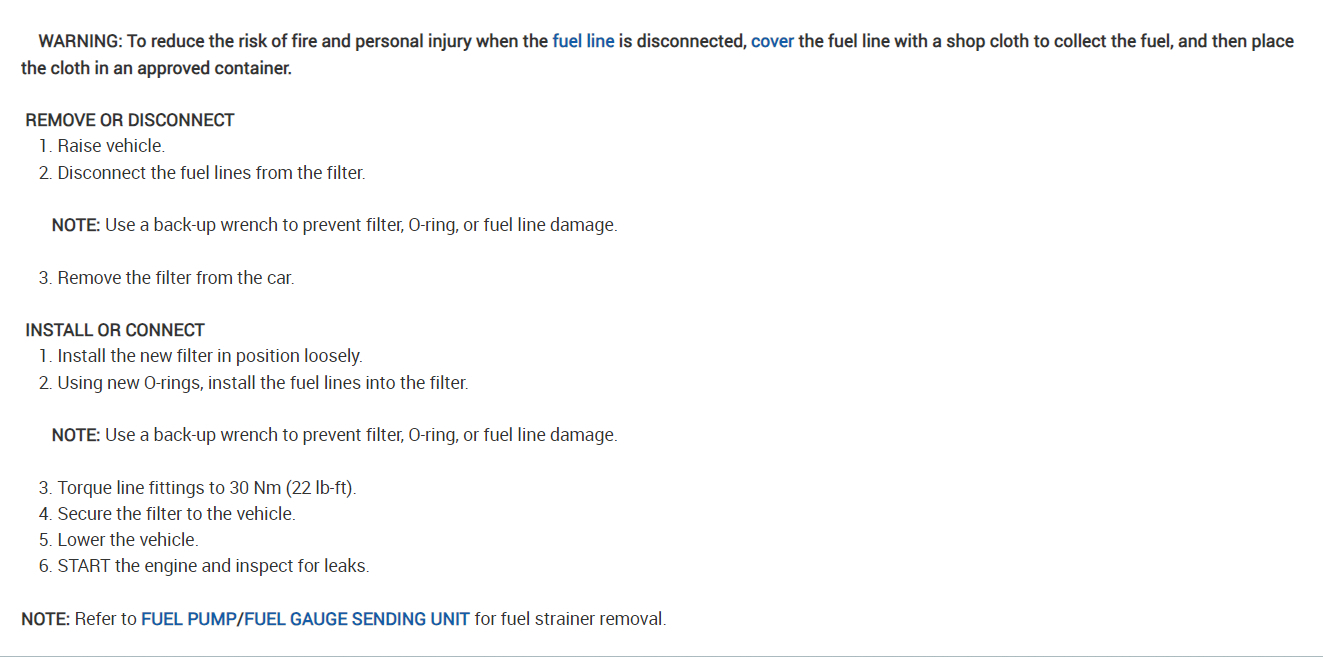Click the back-up wrench NOTE under Remove section
1323x657 pixels.
coord(334,225)
